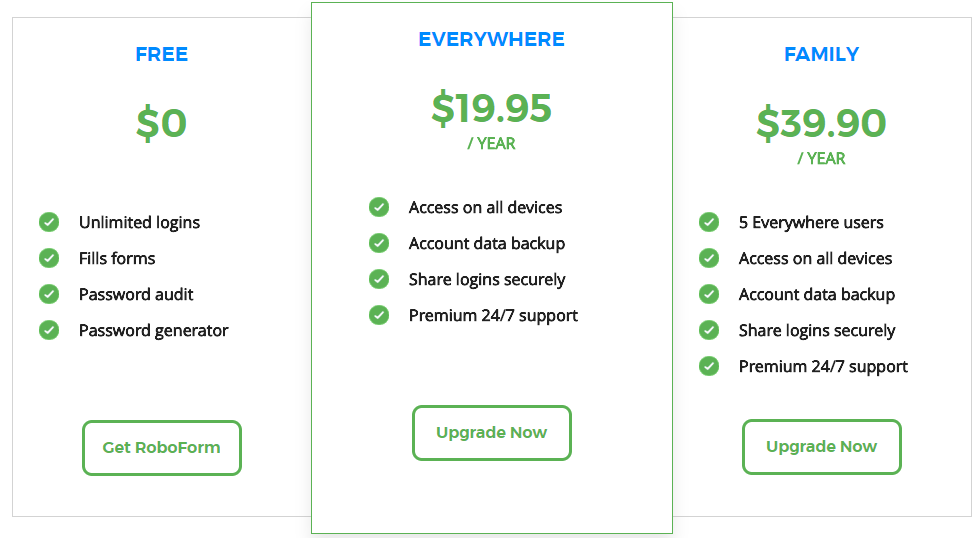Click the $19.95 price text
976x538 pixels.
pyautogui.click(x=492, y=108)
